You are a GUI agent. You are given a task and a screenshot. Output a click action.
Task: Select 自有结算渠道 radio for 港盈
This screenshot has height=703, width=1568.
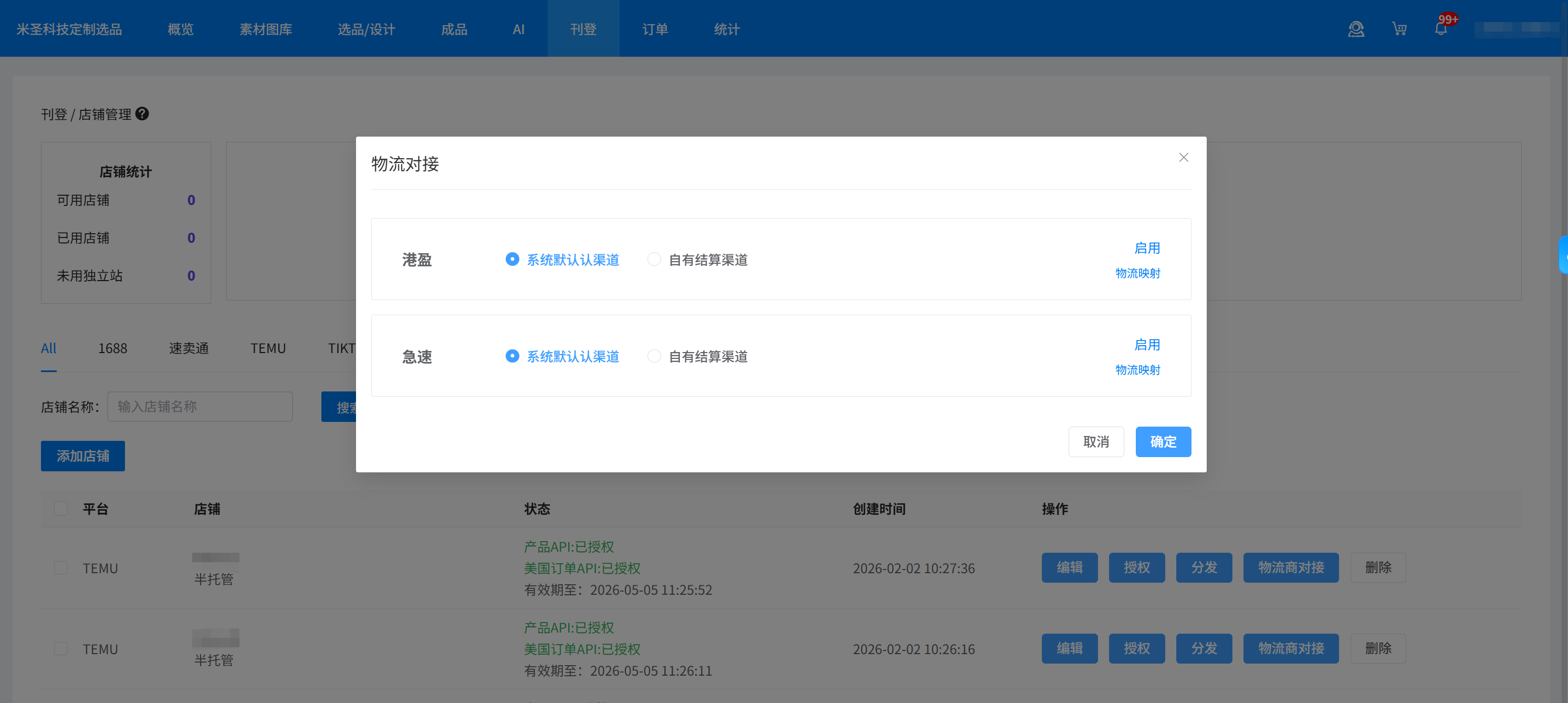coord(654,260)
